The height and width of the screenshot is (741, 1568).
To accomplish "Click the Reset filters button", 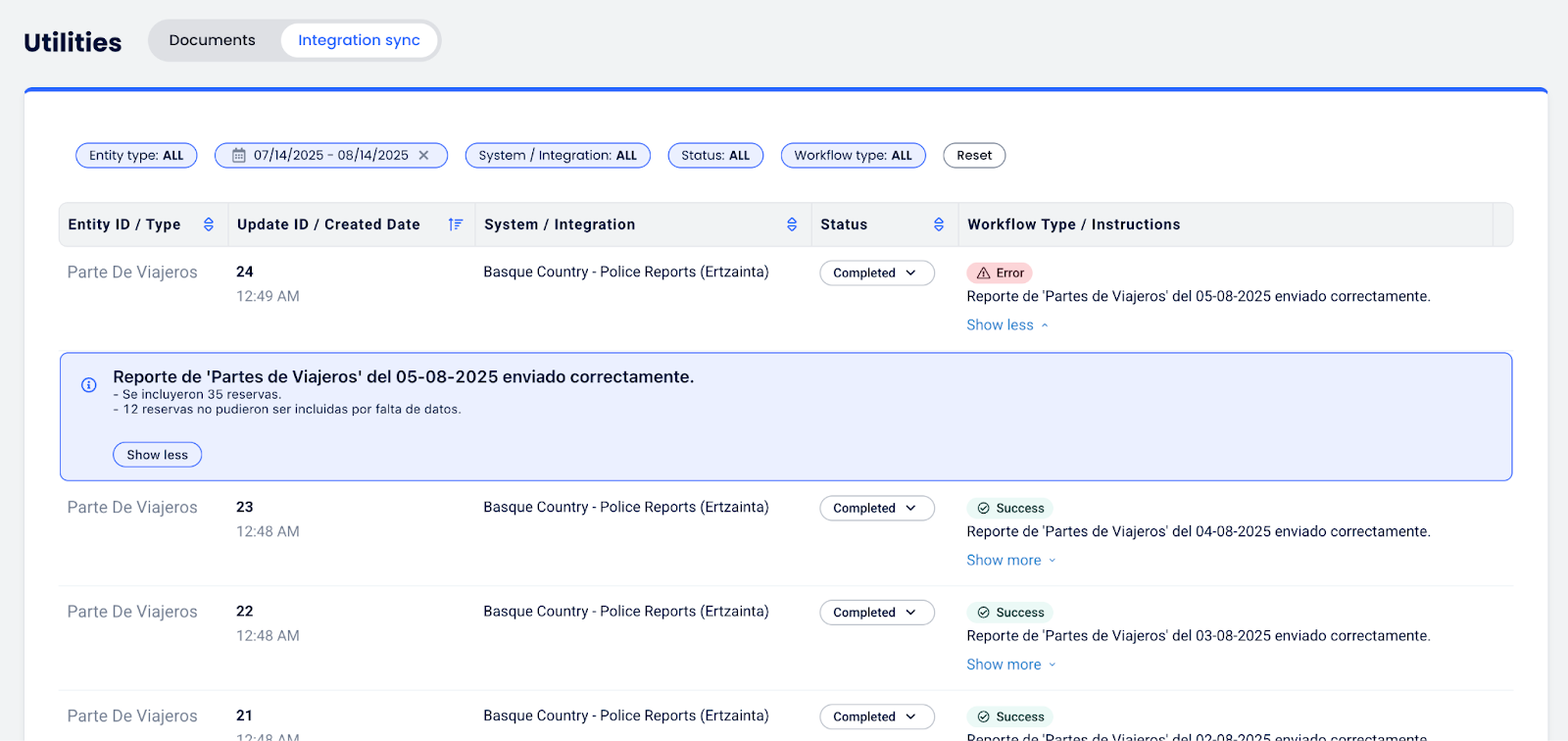I will (973, 155).
